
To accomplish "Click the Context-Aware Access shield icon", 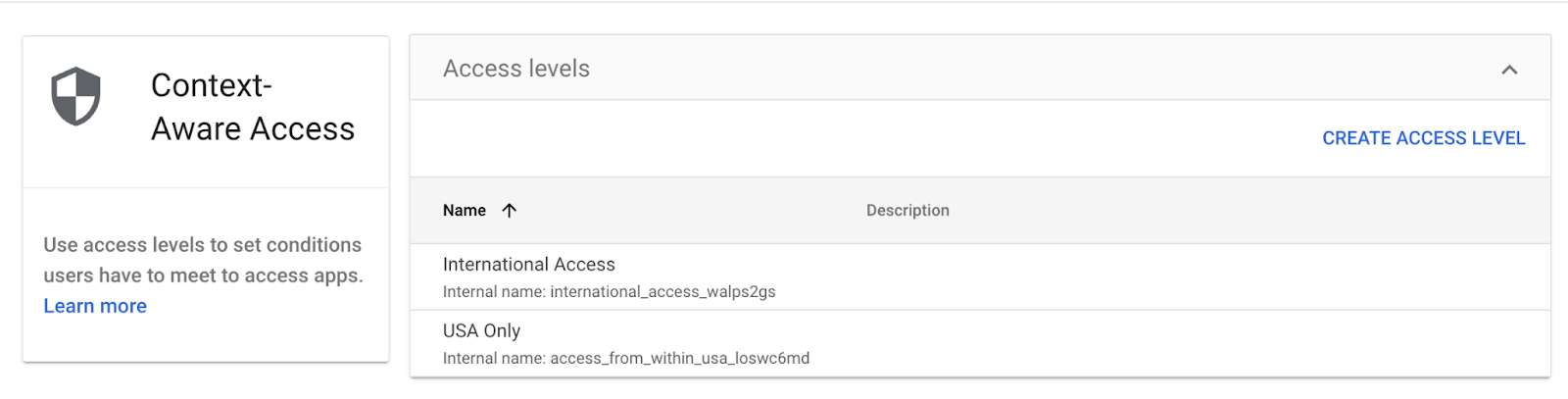I will (75, 96).
